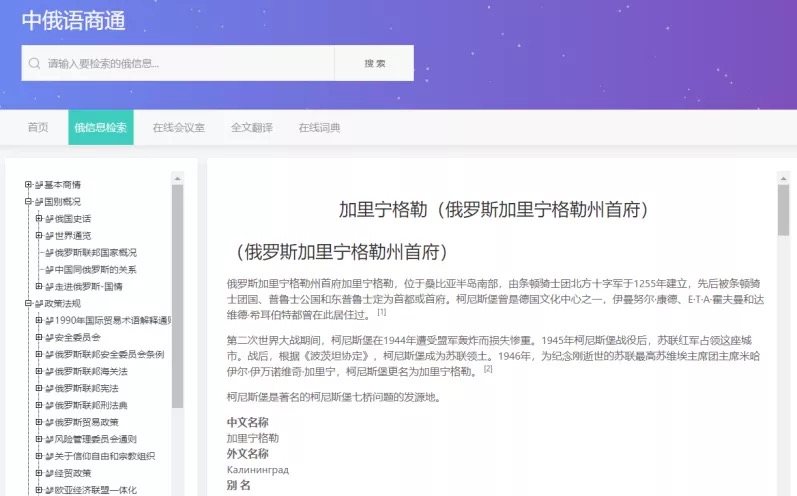Expand the 基本商情 tree node
This screenshot has height=496, width=797.
click(28, 185)
